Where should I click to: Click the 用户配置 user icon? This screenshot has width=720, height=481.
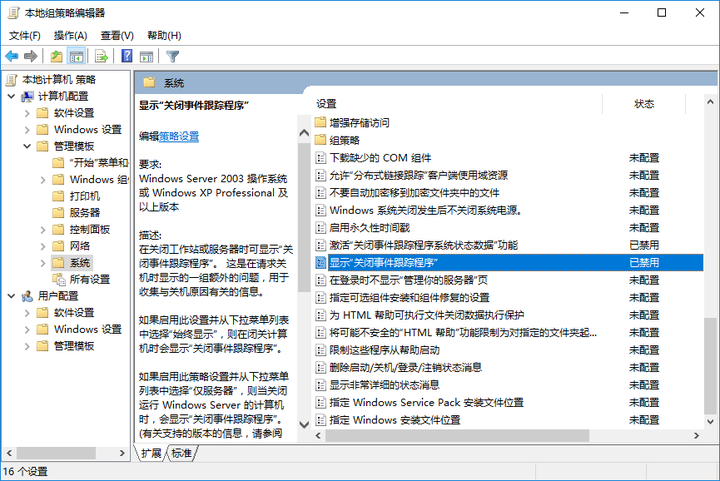[28, 296]
